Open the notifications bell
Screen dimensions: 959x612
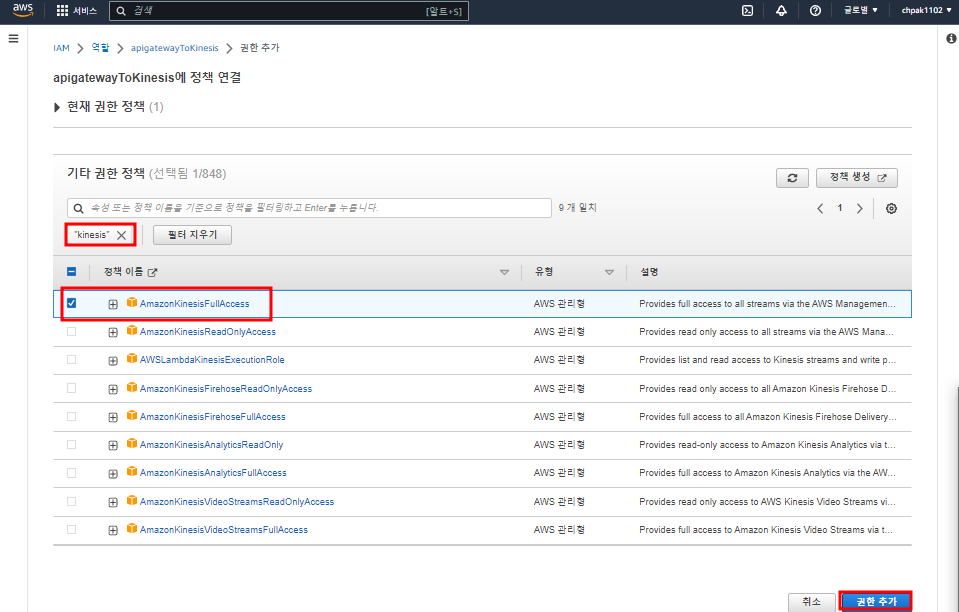coord(781,10)
